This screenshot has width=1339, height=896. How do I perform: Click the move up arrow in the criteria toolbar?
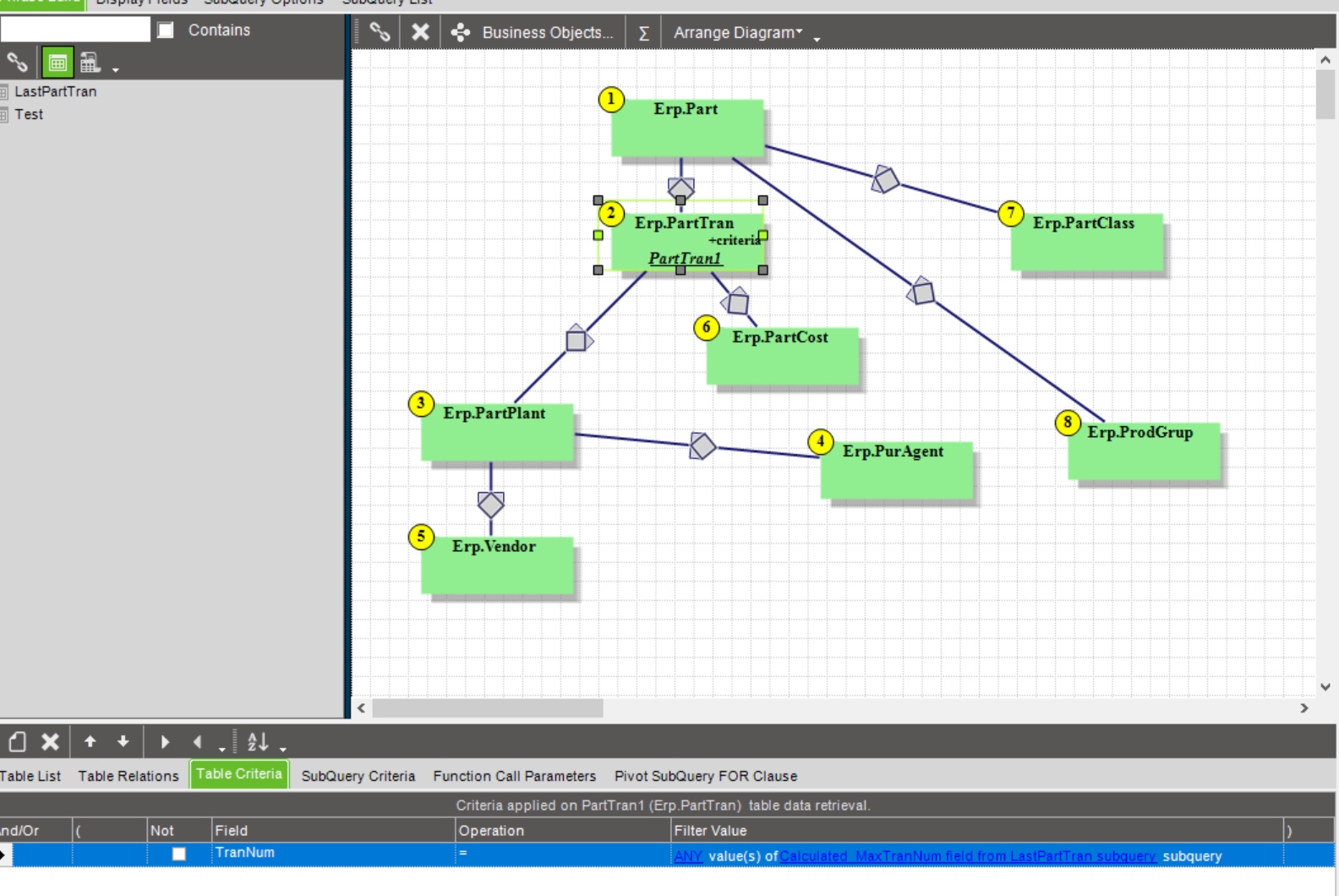(90, 741)
